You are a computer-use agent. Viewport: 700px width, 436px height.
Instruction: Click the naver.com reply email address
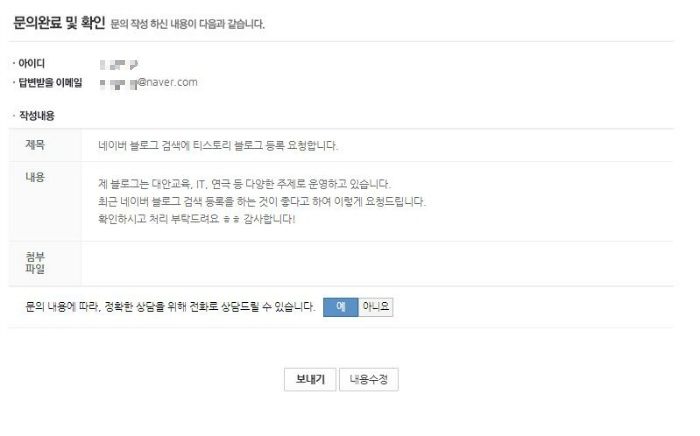click(149, 83)
